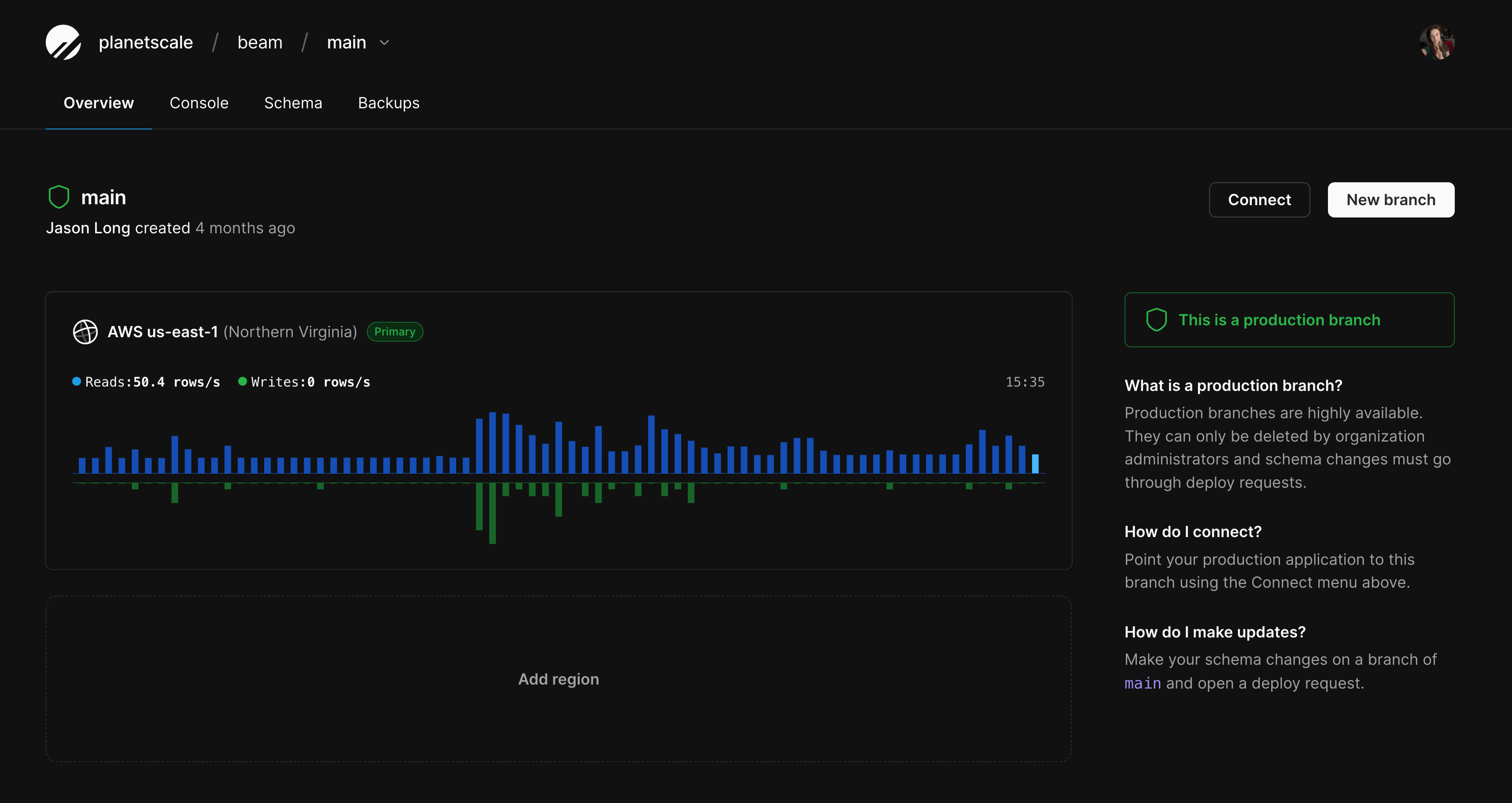Click the Reads 50.4 rows/s value
Screen dimensions: 1512x803
pos(177,382)
